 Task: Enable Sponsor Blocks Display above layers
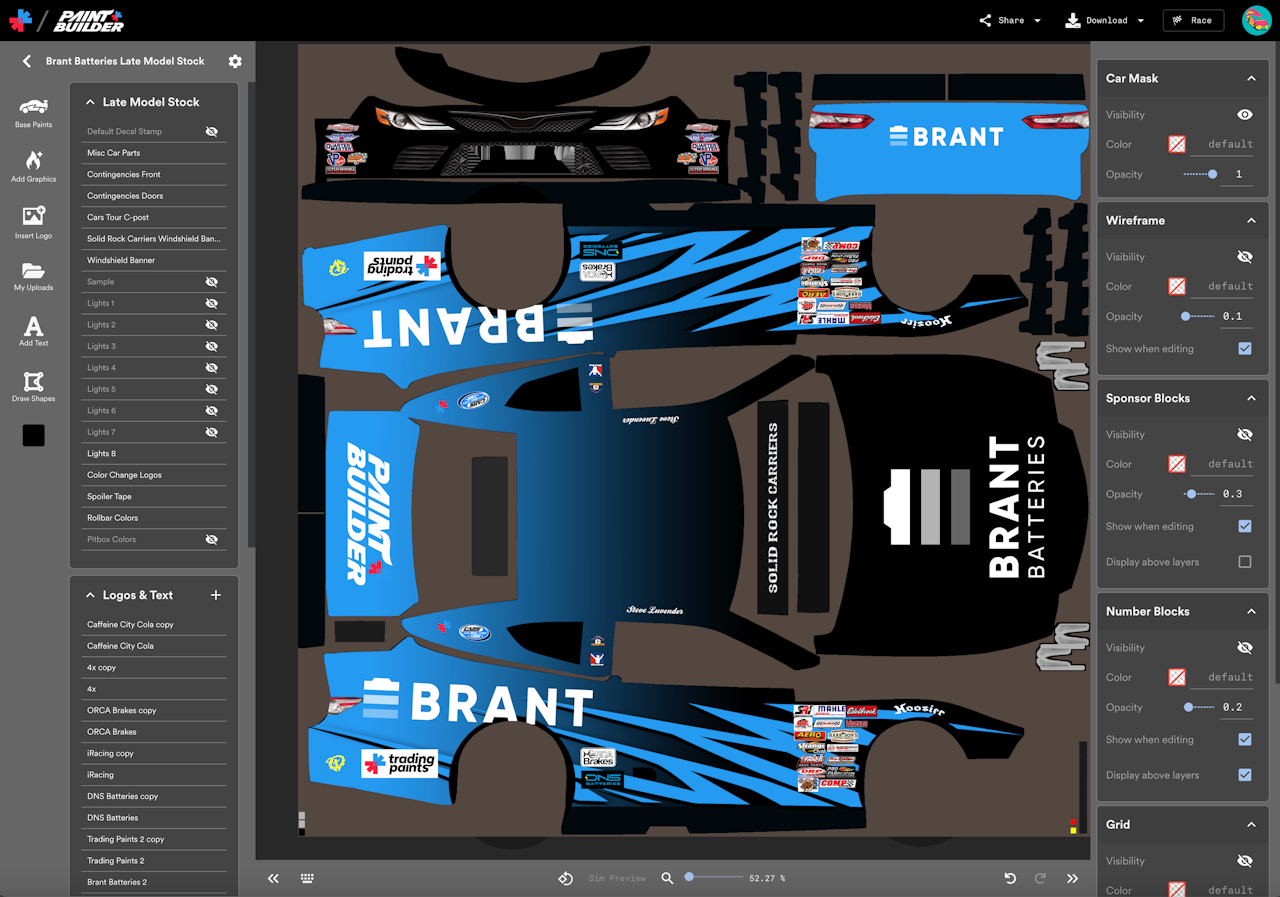tap(1245, 562)
